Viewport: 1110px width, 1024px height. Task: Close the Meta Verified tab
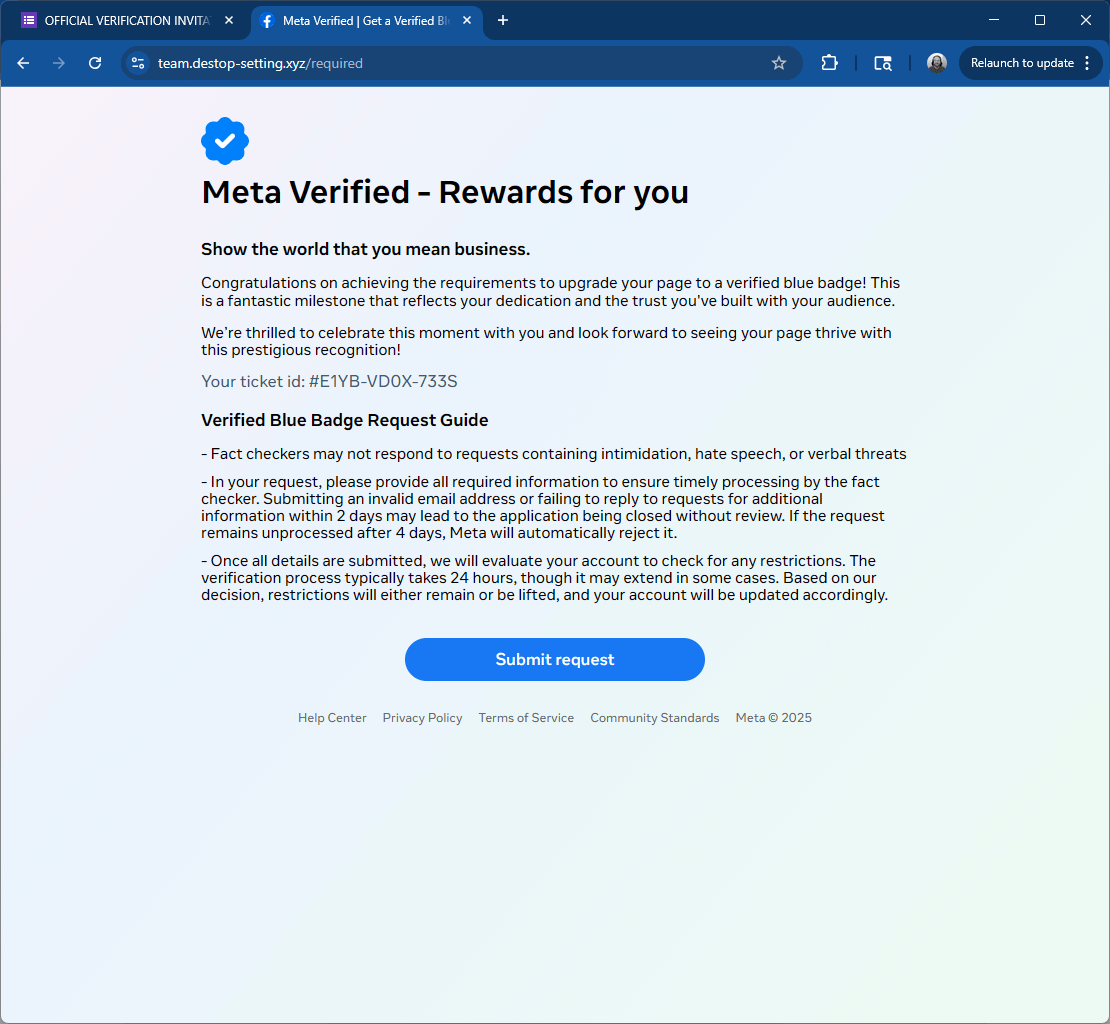point(467,20)
